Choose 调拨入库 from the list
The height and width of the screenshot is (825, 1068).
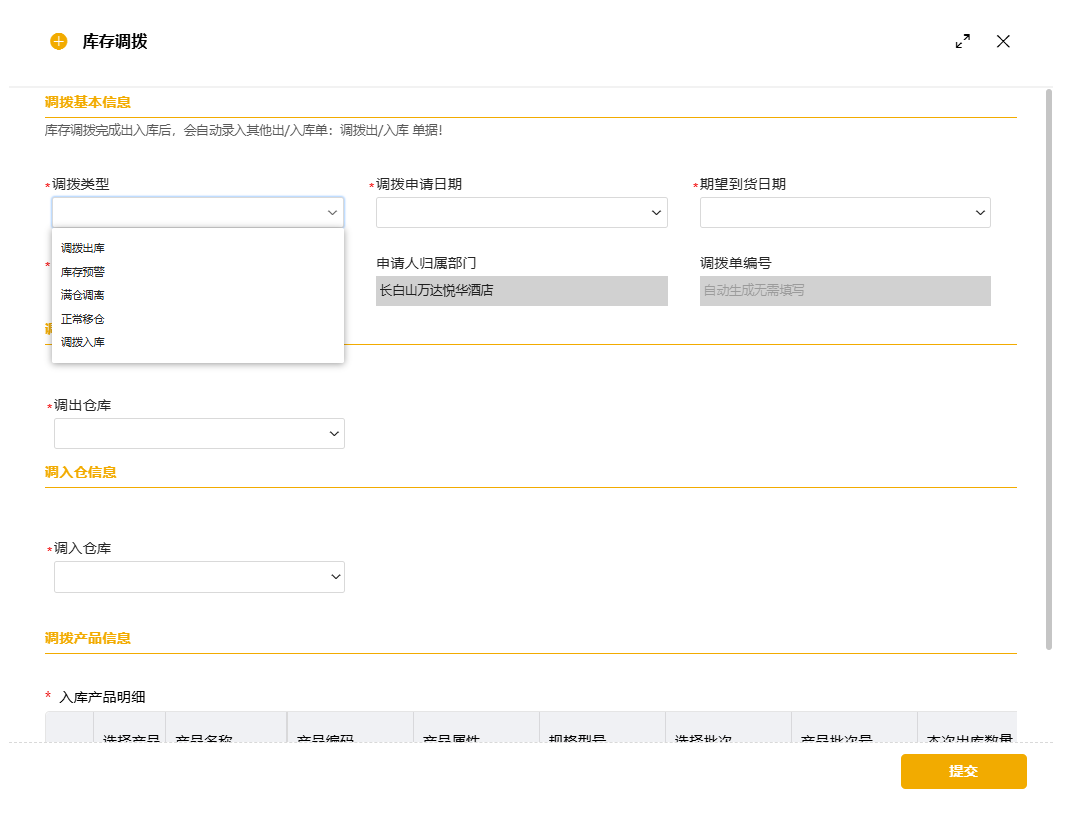pyautogui.click(x=83, y=342)
